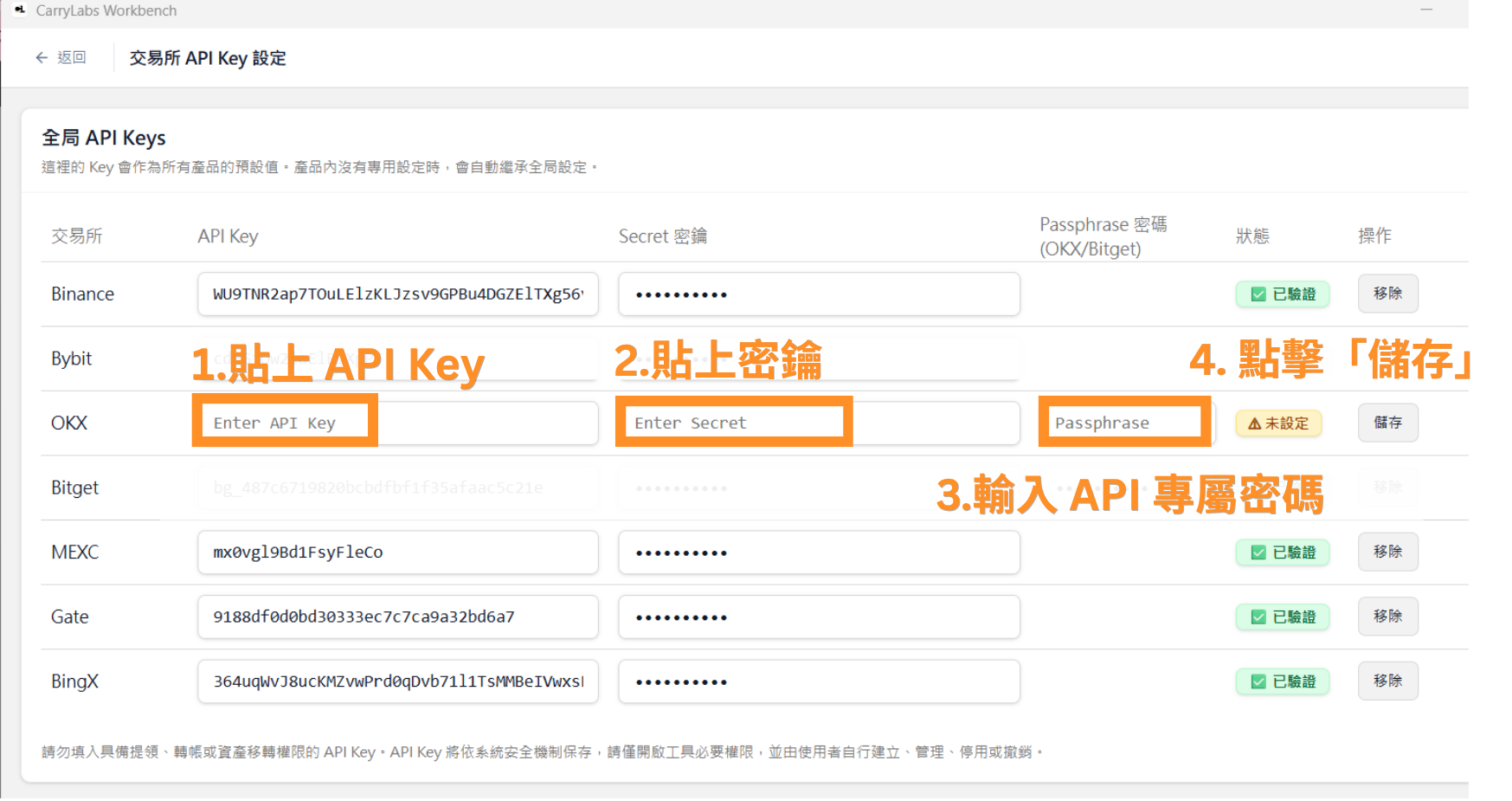Click the Secret 密鑰 column header
This screenshot has height=801, width=1512.
point(662,236)
